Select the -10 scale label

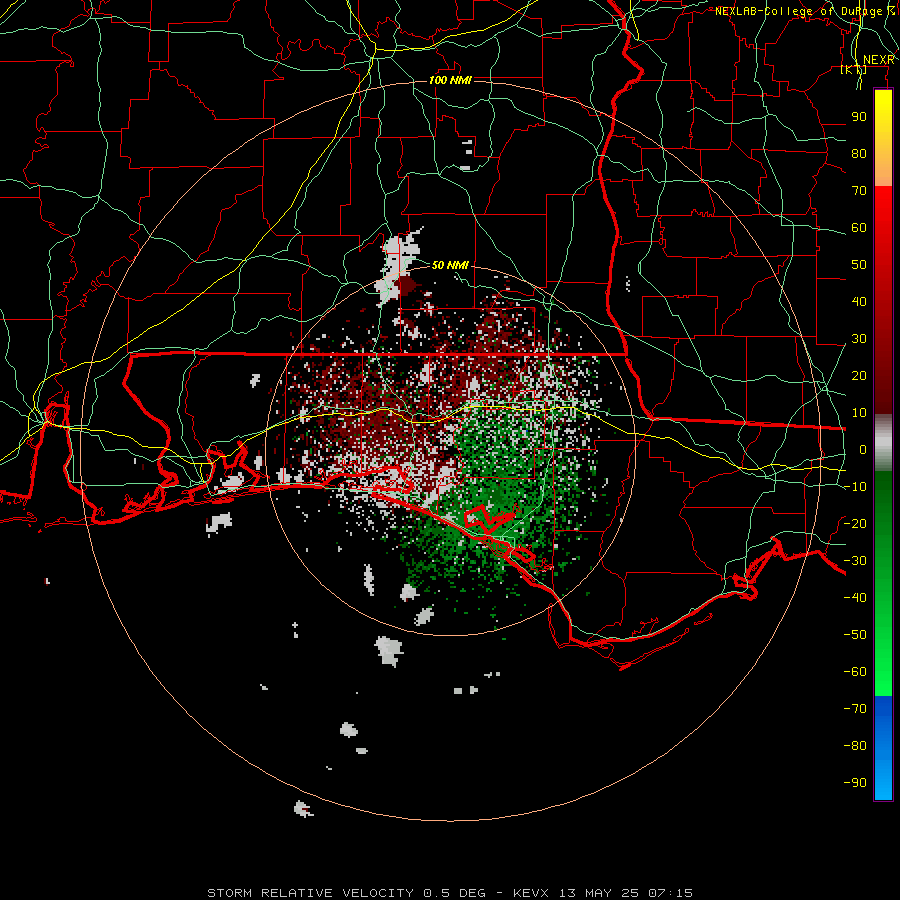coord(855,487)
